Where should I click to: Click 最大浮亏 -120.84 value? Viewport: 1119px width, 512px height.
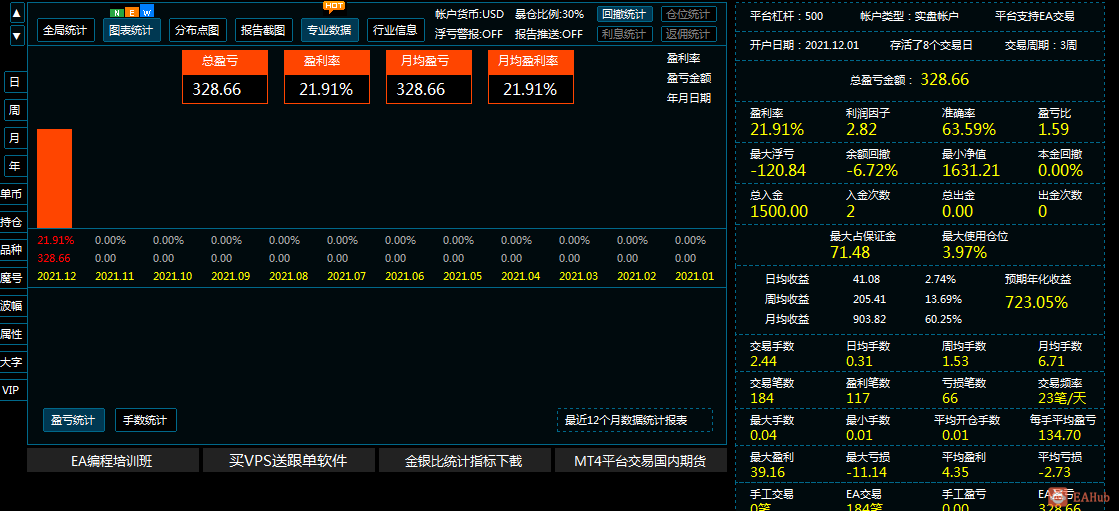(x=778, y=170)
